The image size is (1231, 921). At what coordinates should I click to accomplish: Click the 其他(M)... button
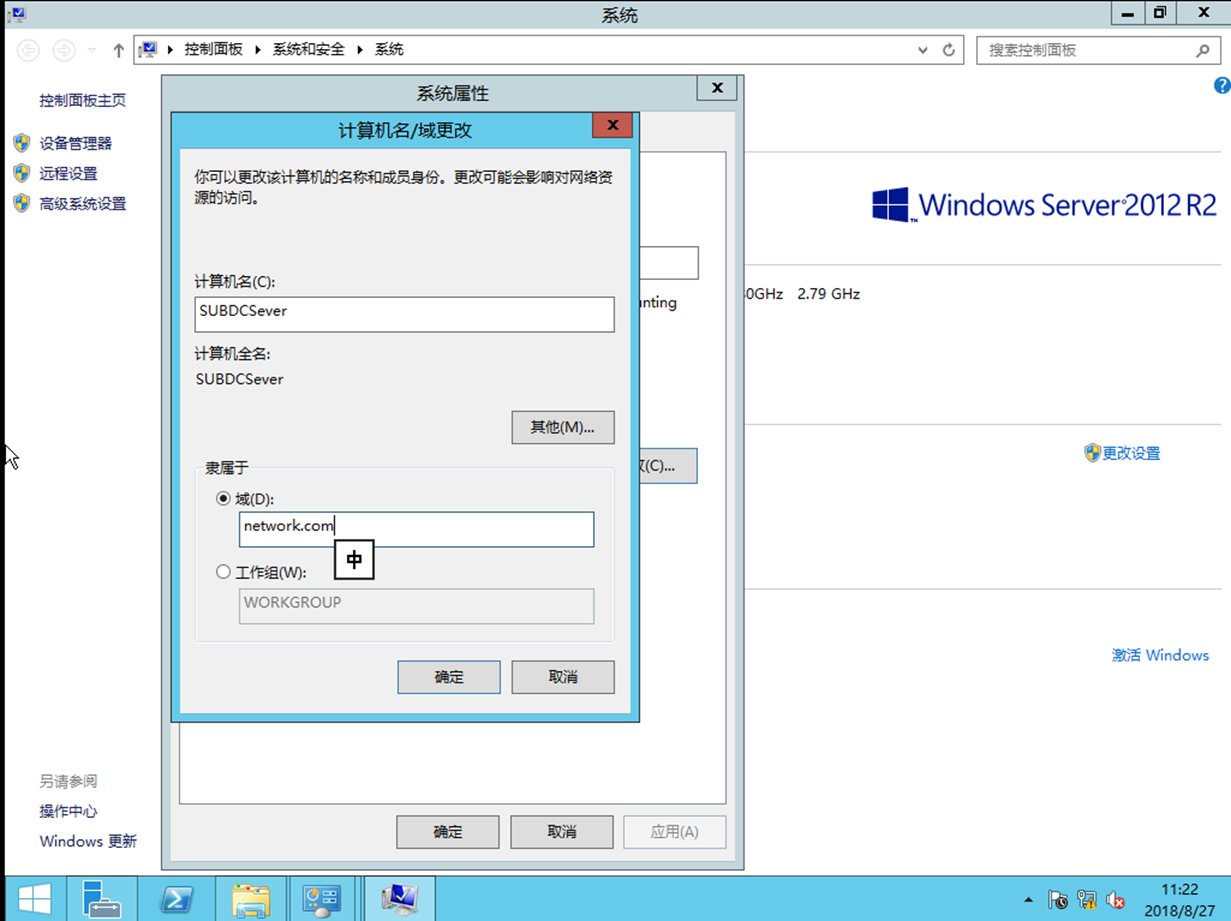[x=563, y=427]
